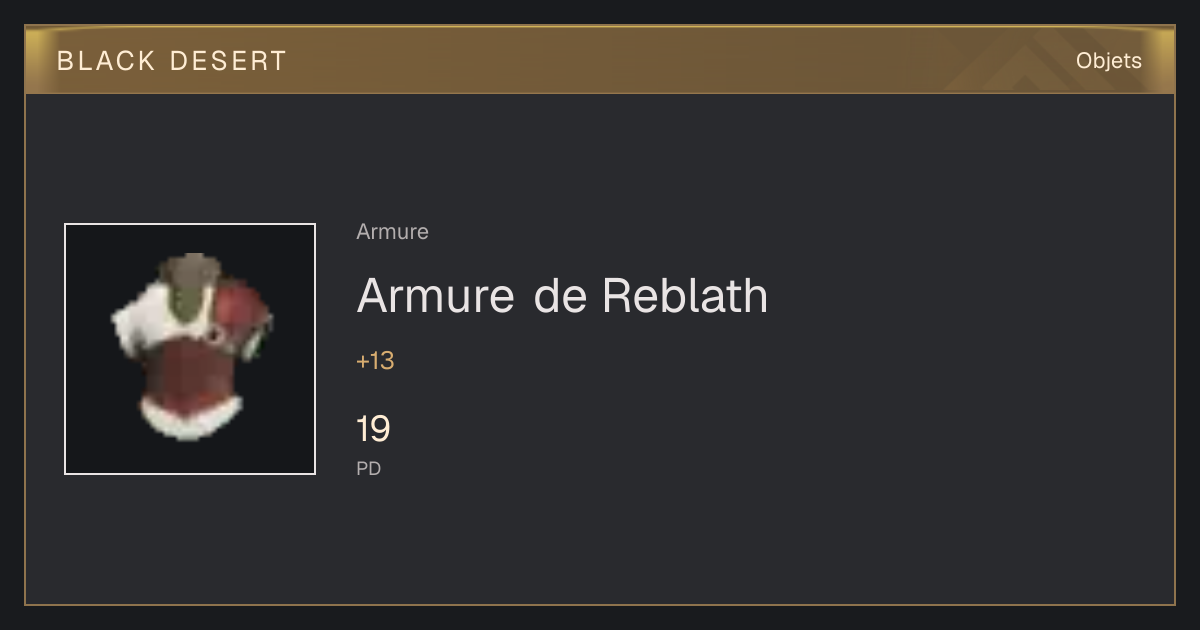Click the +13 enhancement level text
Viewport: 1200px width, 630px height.
coord(375,361)
